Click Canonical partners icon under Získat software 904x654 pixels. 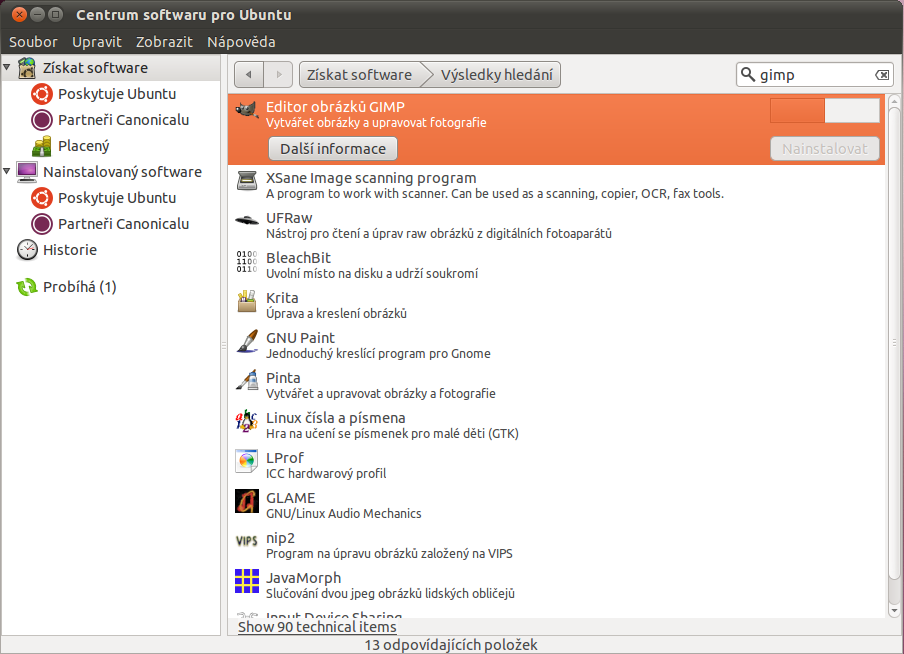tap(42, 120)
